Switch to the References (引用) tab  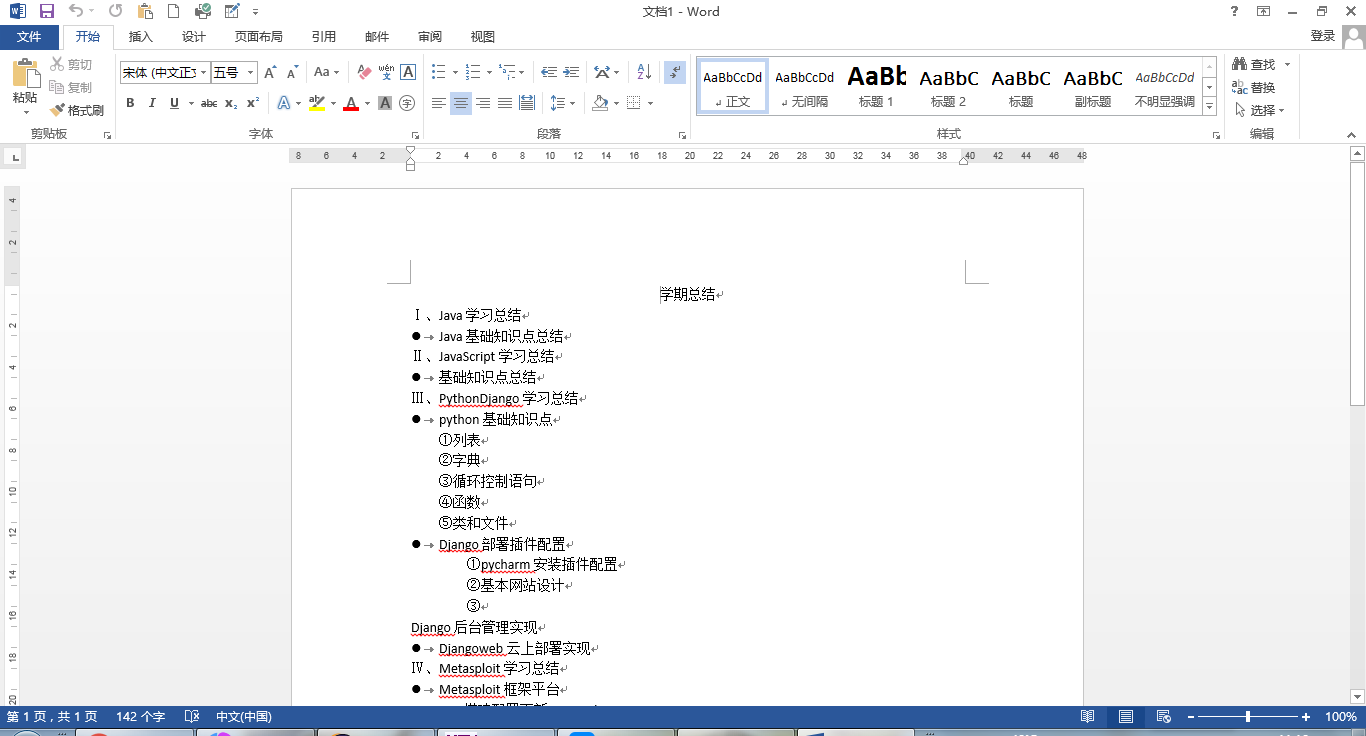(x=324, y=37)
